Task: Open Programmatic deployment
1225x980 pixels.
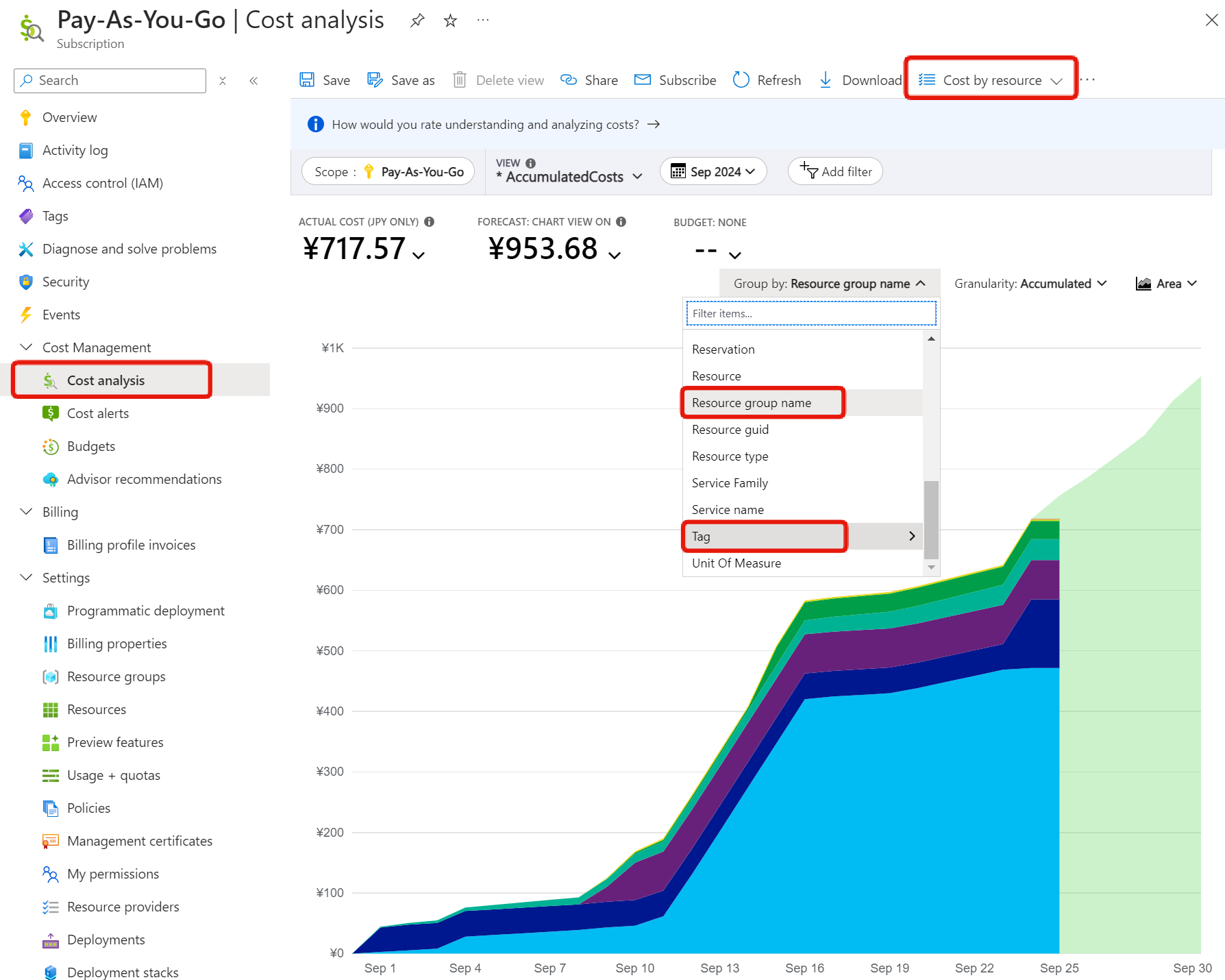Action: pos(146,611)
